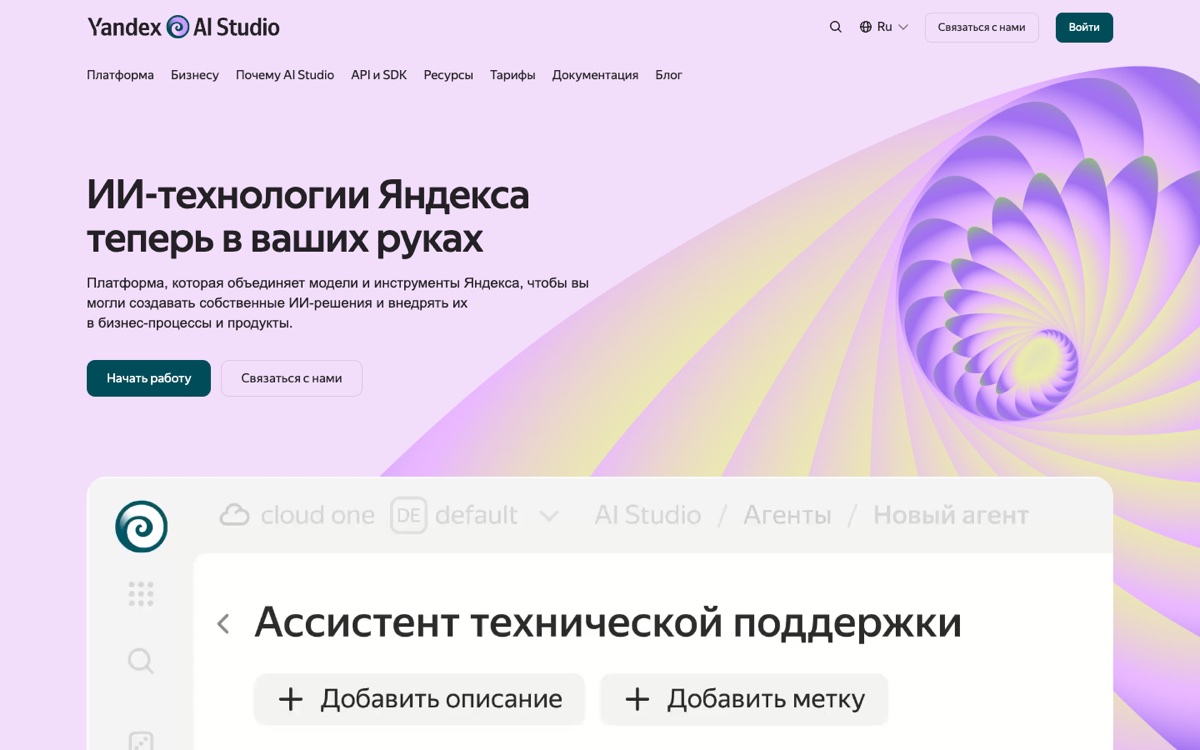Click the cloud one cloud icon
Image resolution: width=1200 pixels, height=750 pixels.
(x=234, y=515)
